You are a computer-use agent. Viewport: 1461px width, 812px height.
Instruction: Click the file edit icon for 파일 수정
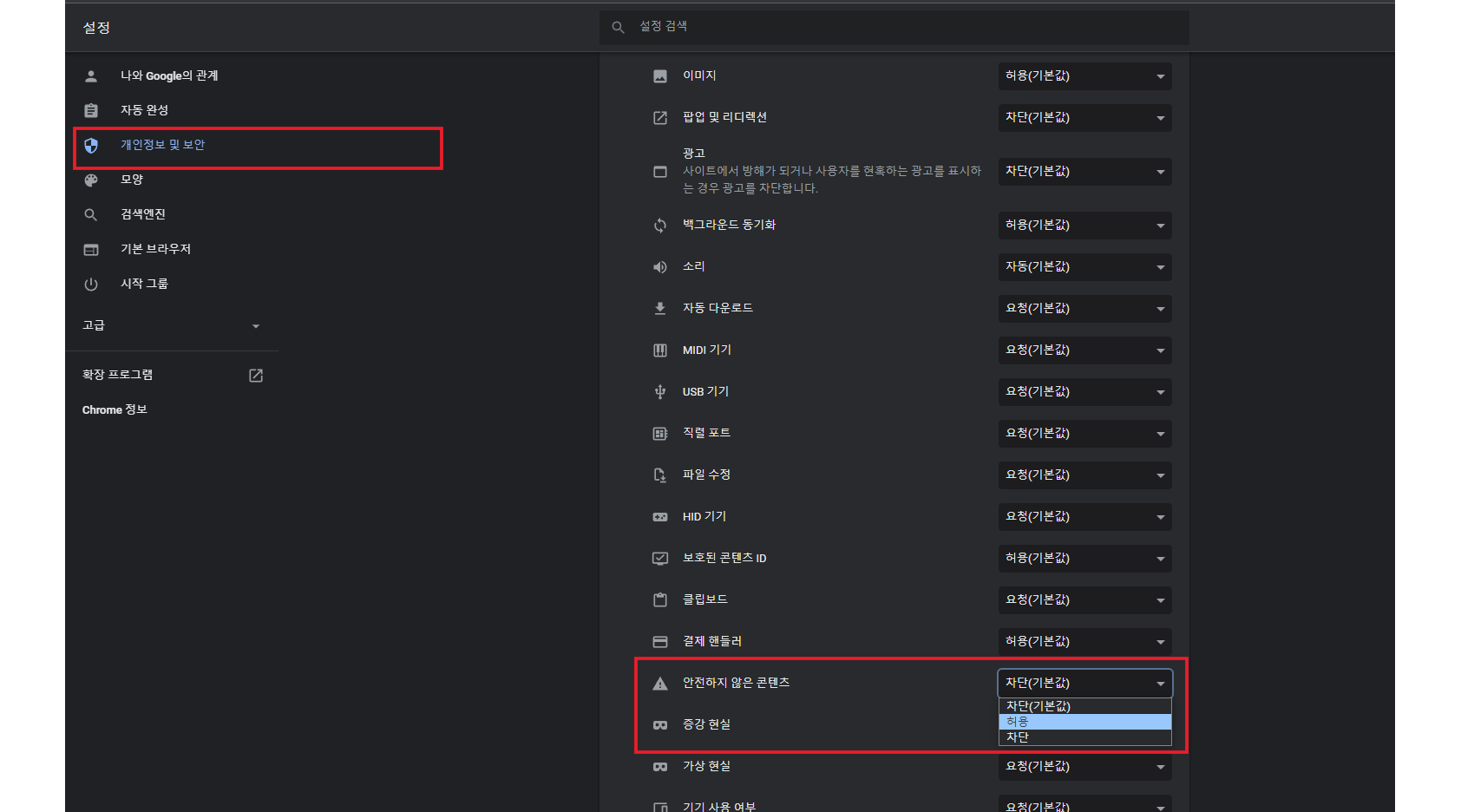[660, 475]
